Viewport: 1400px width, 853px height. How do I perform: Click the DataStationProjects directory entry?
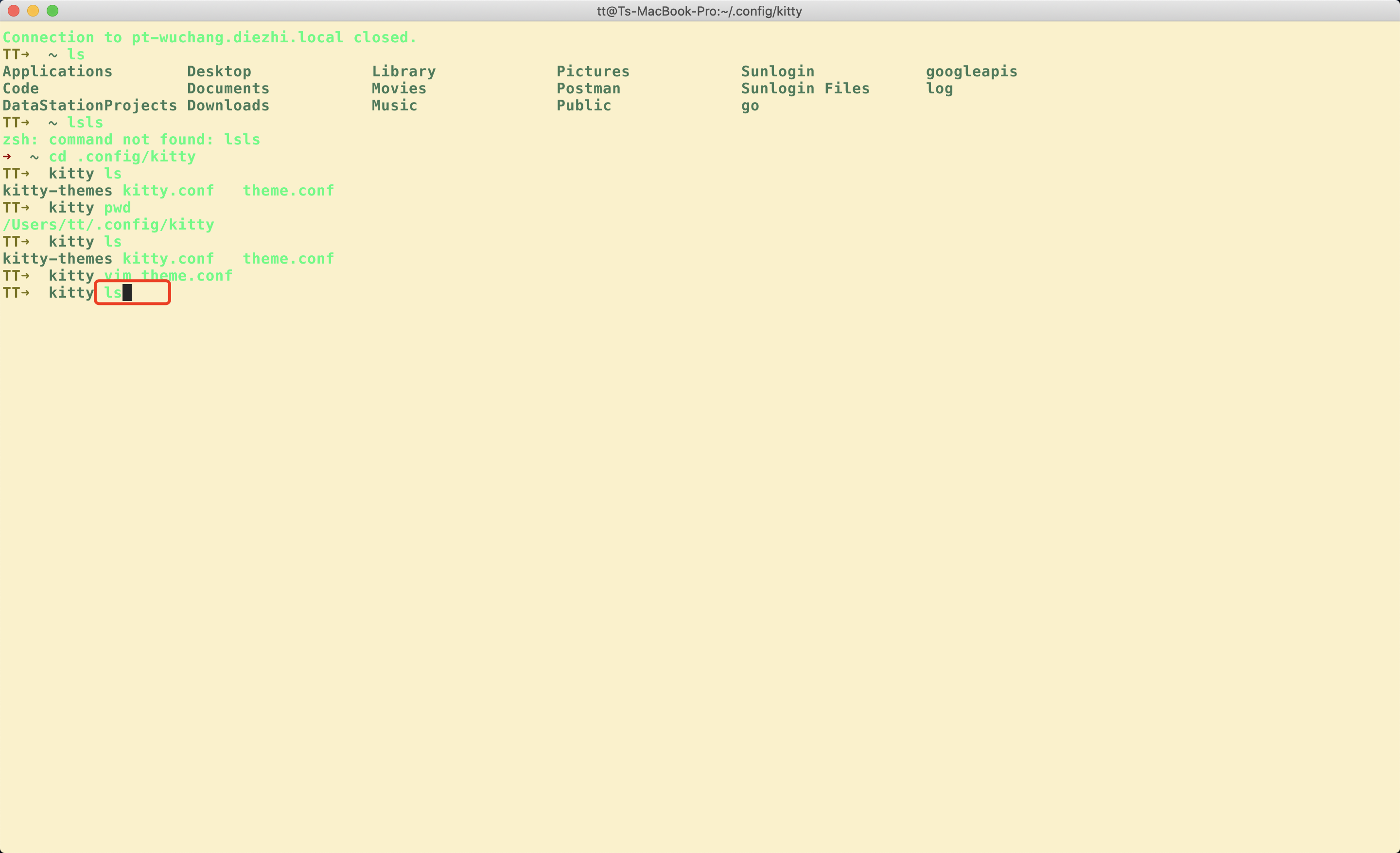click(x=89, y=105)
